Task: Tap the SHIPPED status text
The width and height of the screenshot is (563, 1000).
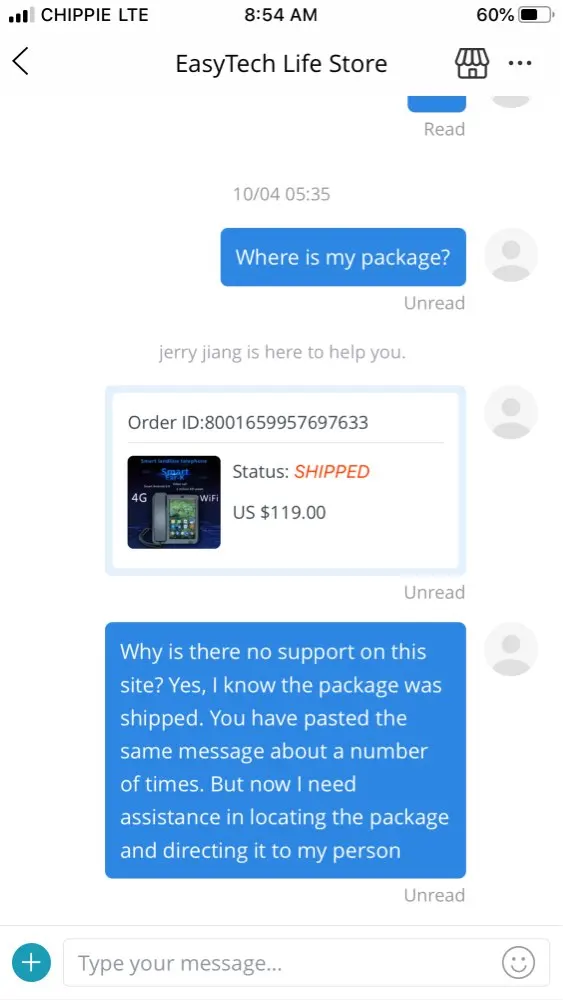Action: [332, 472]
